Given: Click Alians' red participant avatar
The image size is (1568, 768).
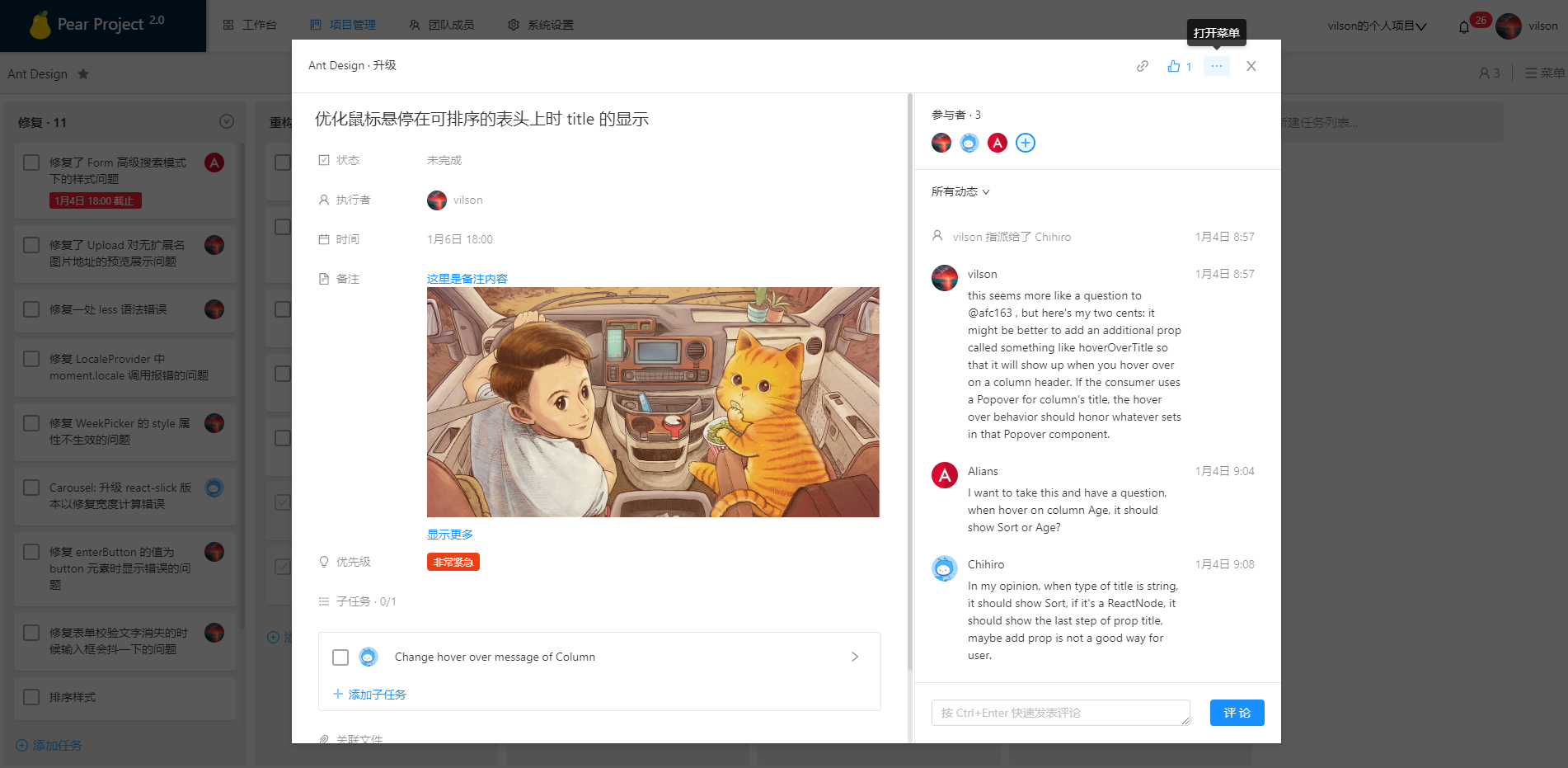Looking at the screenshot, I should coord(998,143).
